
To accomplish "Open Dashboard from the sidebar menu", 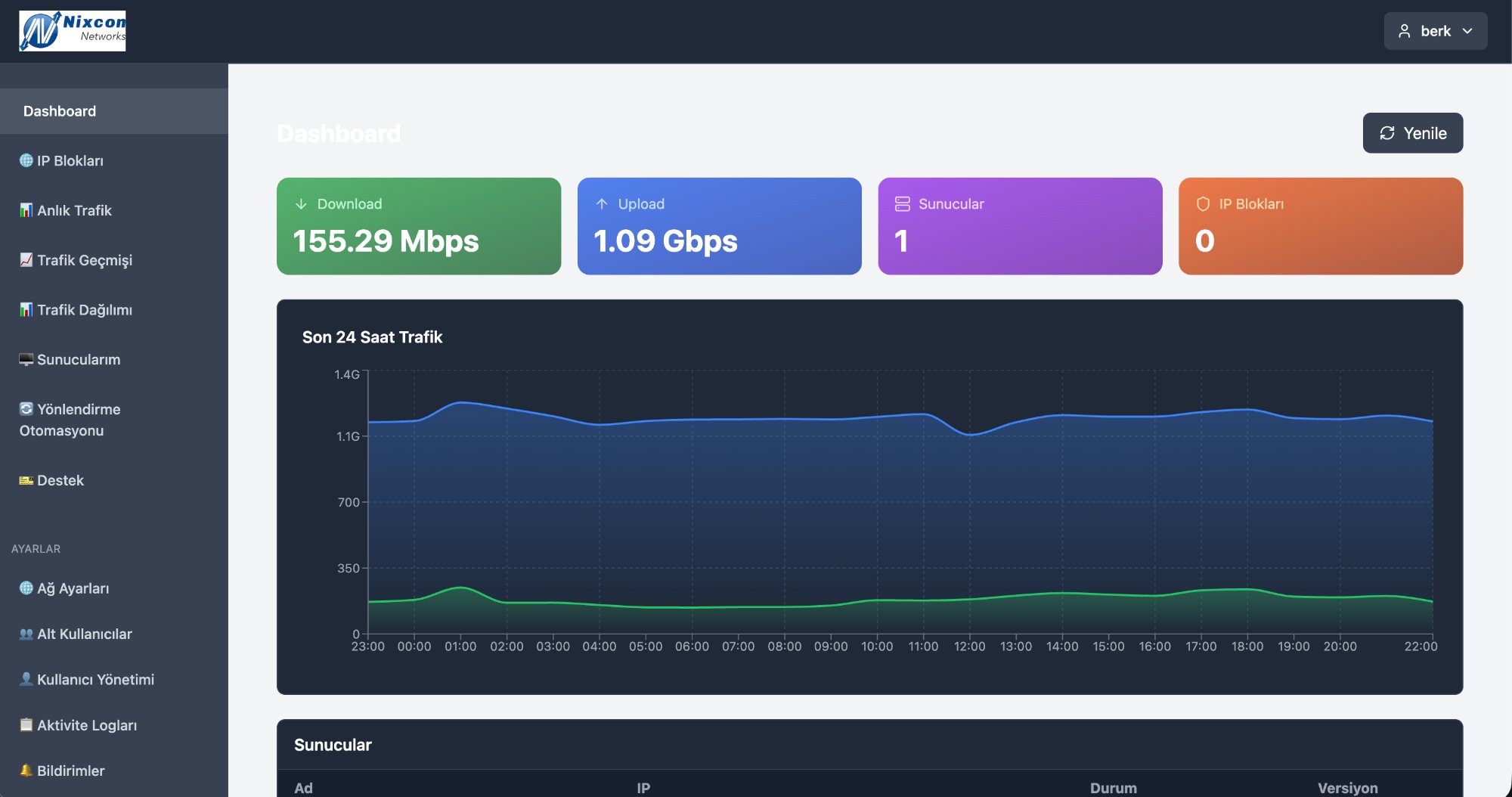I will click(59, 110).
